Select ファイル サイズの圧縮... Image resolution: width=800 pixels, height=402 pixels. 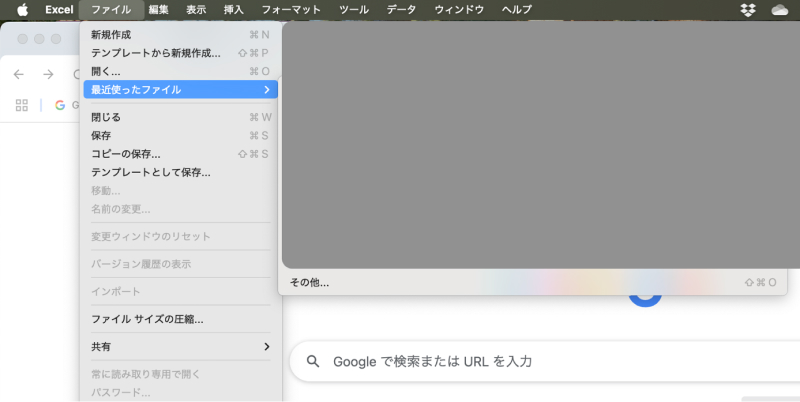181,319
